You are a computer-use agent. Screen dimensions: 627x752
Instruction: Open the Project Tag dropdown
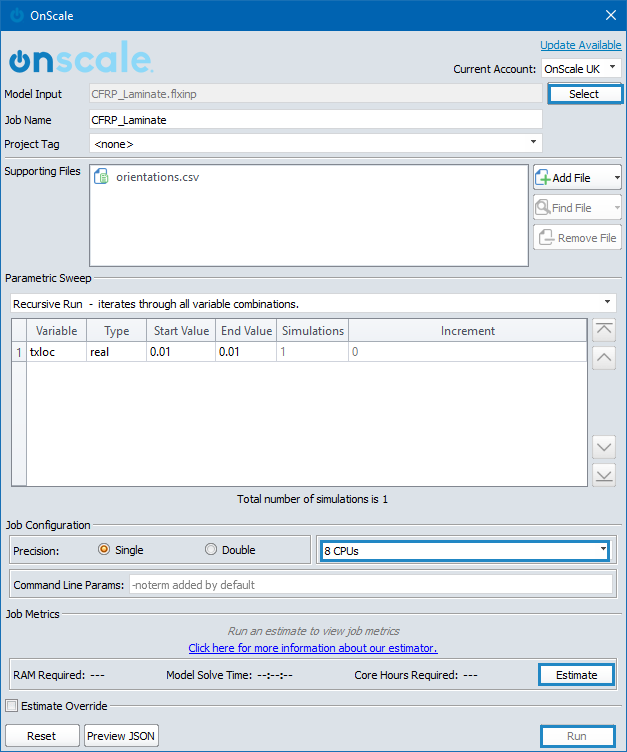[x=316, y=143]
